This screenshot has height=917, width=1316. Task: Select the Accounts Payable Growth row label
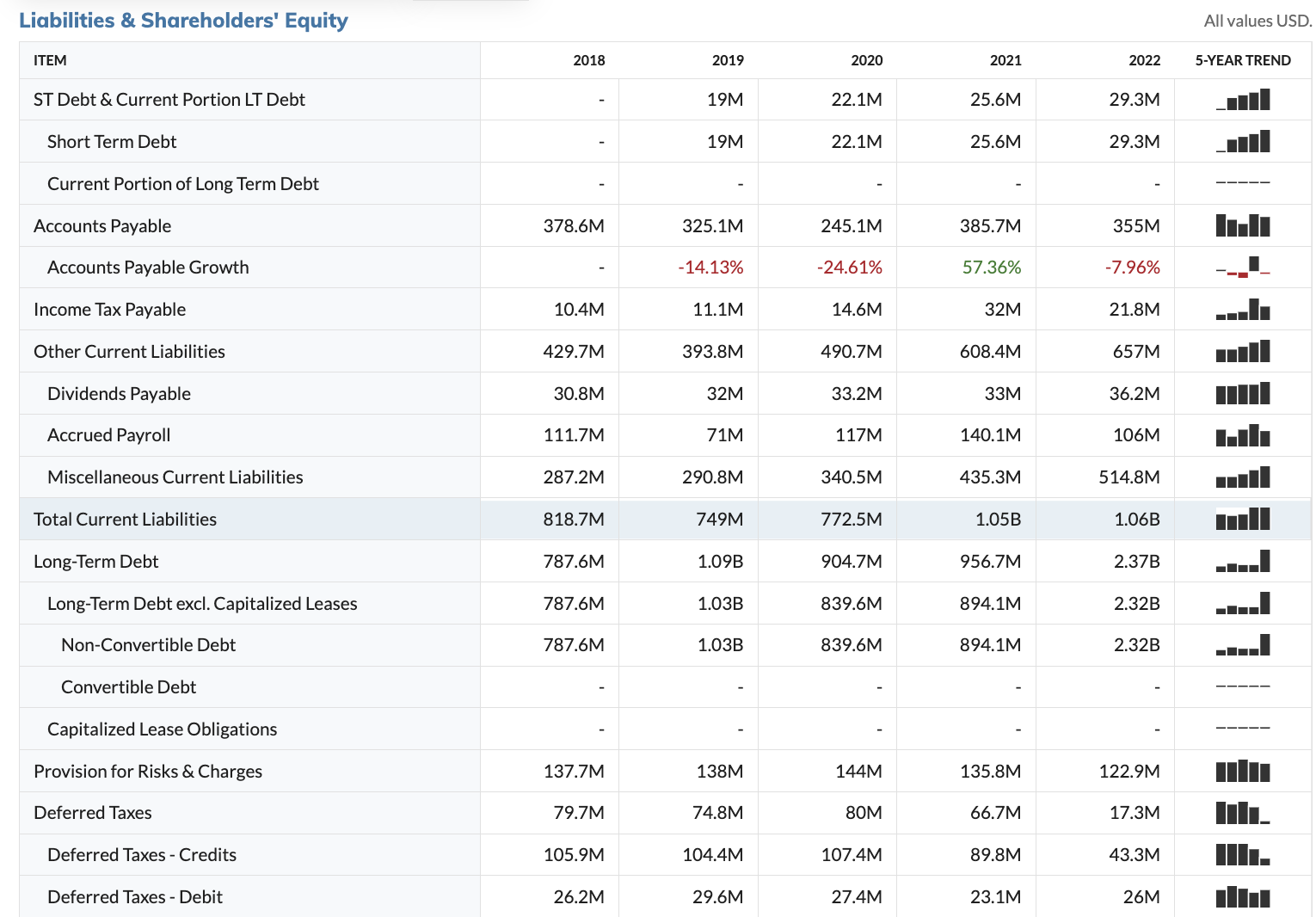148,268
